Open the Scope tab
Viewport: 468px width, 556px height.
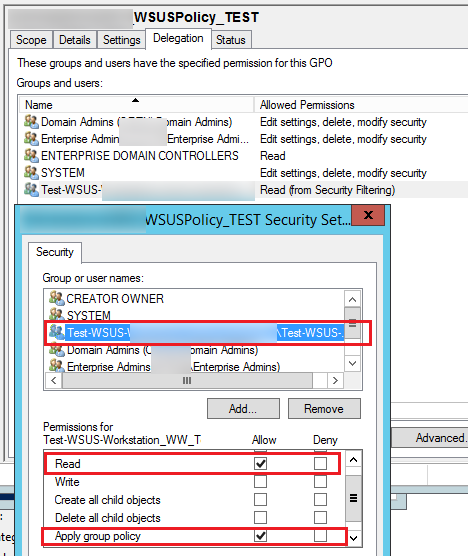(x=31, y=40)
